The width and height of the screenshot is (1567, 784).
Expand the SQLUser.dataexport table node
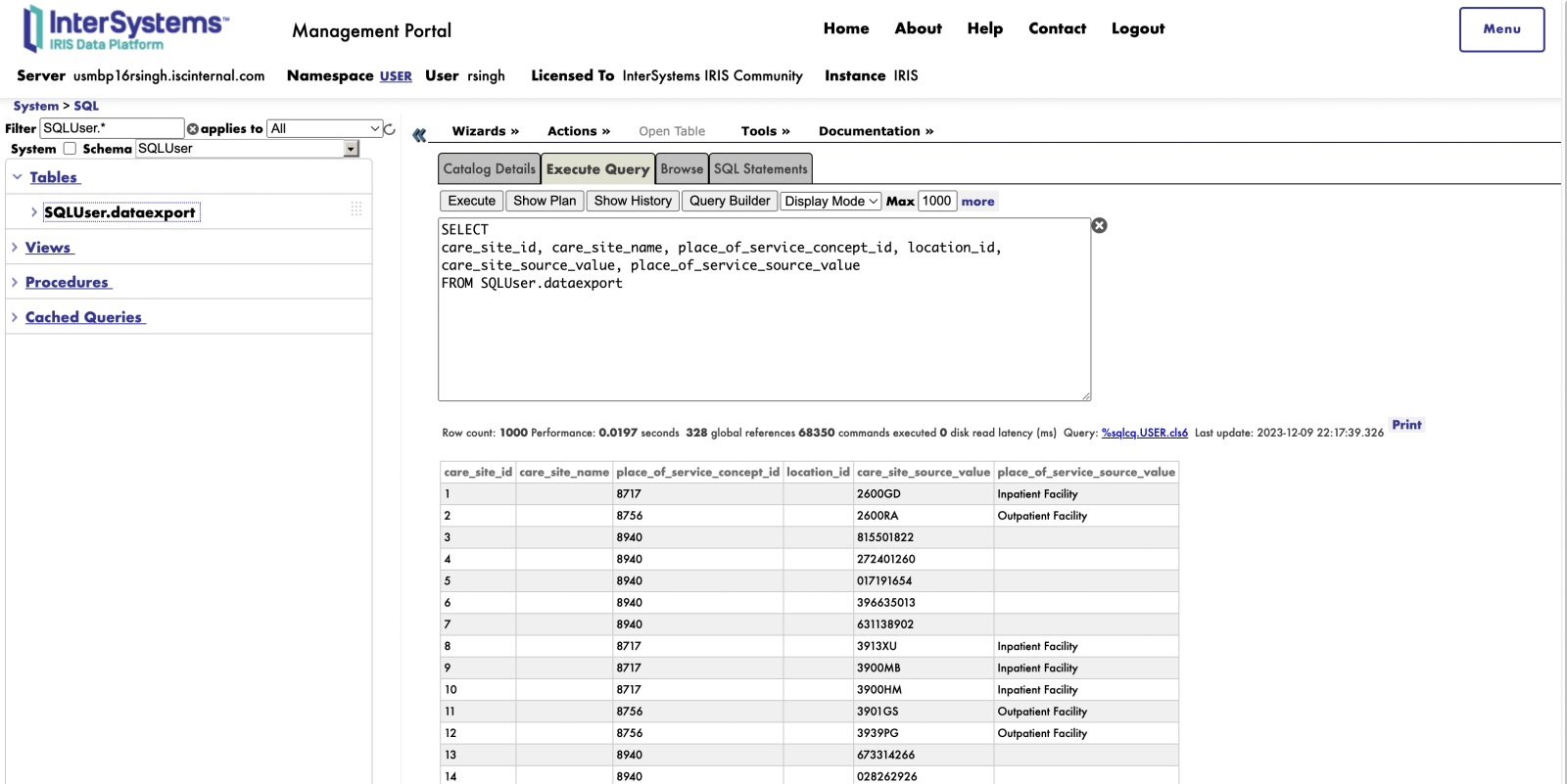[34, 212]
